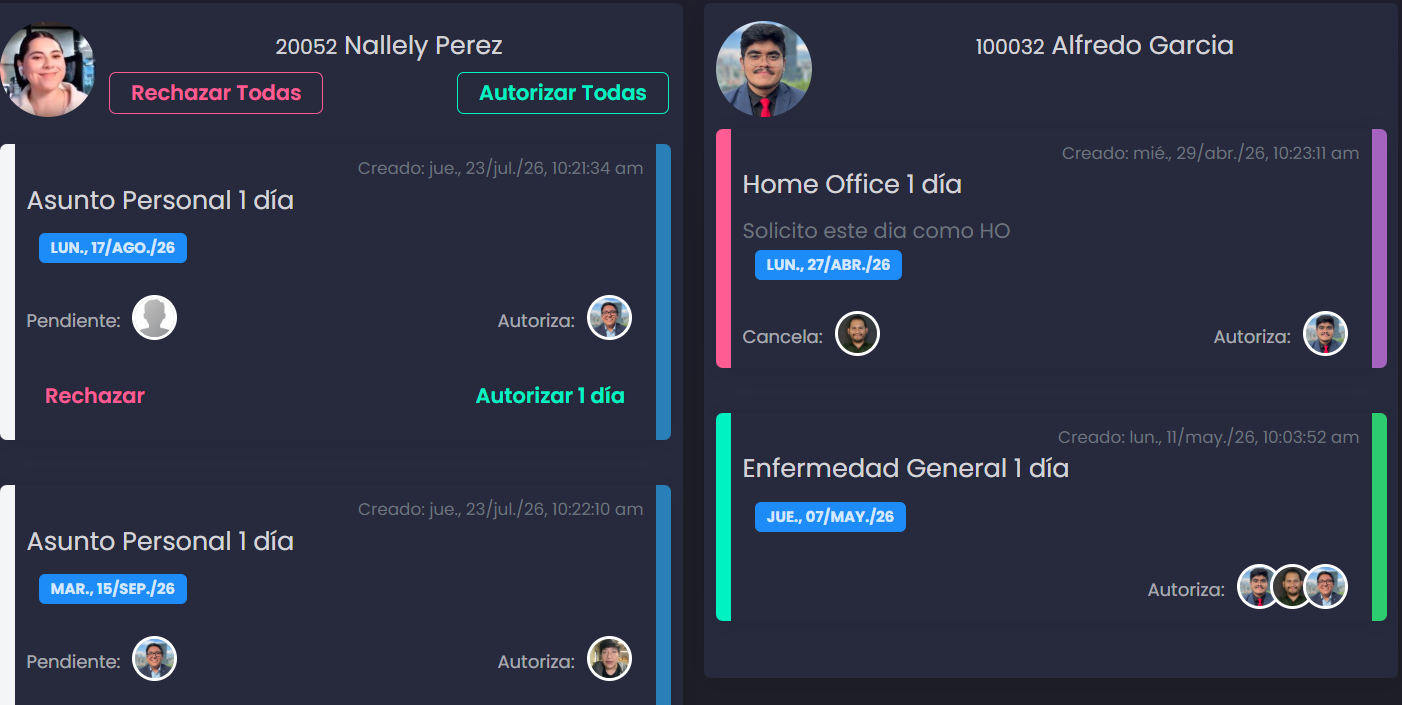The width and height of the screenshot is (1402, 705).
Task: Select the MAR., 15/SEP./26 date badge
Action: [x=113, y=589]
